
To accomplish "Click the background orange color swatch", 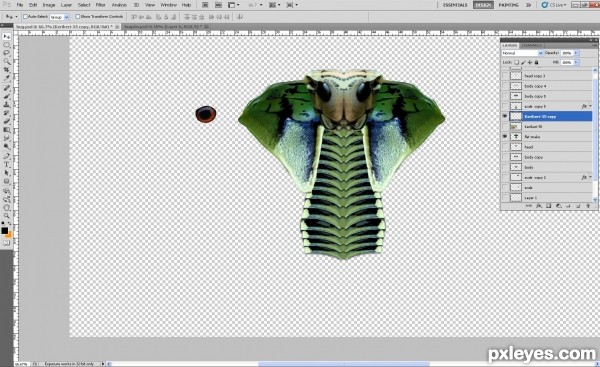I will [x=9, y=234].
